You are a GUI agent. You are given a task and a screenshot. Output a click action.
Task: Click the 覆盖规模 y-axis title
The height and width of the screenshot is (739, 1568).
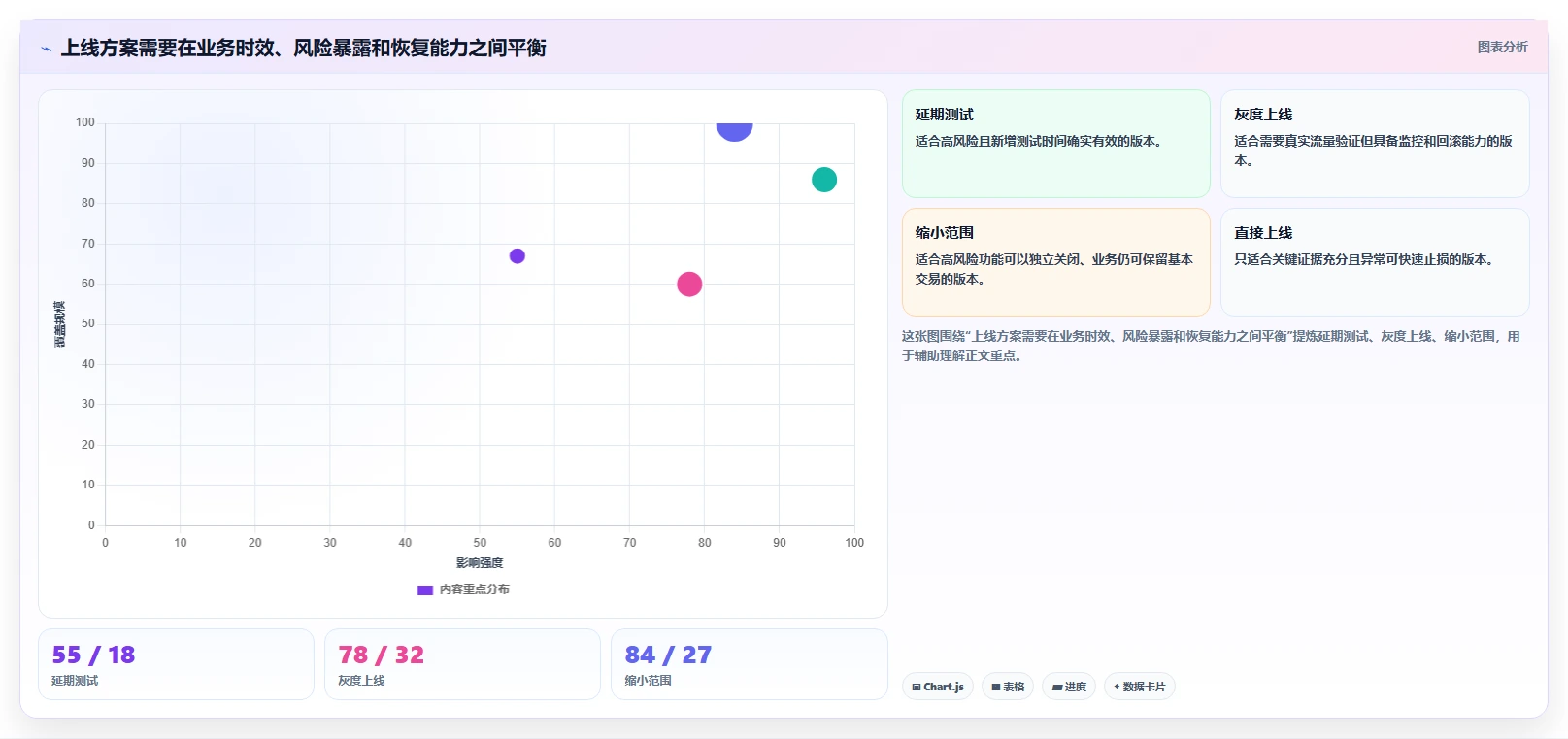(x=60, y=324)
